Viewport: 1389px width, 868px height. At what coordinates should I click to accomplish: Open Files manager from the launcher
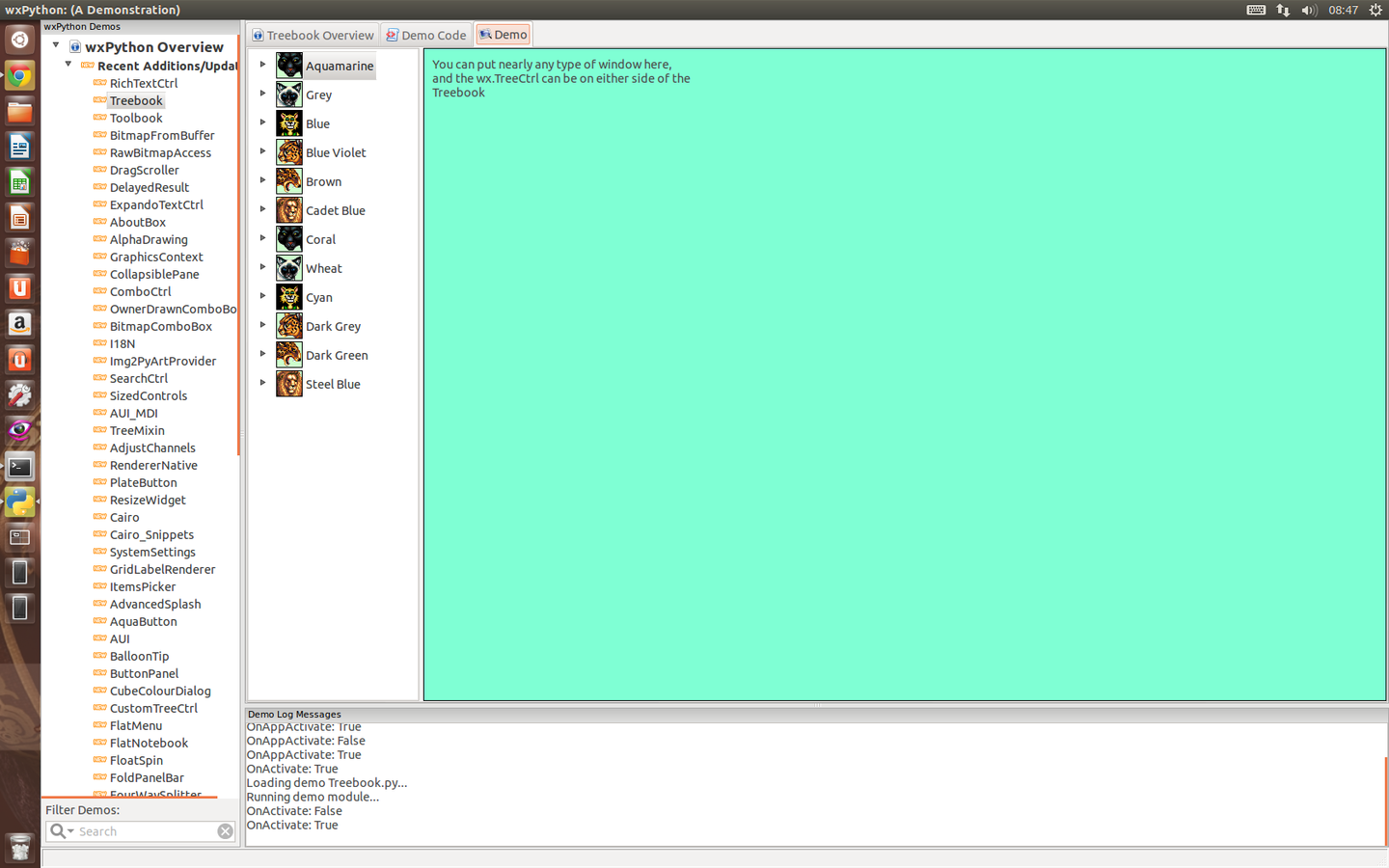19,112
